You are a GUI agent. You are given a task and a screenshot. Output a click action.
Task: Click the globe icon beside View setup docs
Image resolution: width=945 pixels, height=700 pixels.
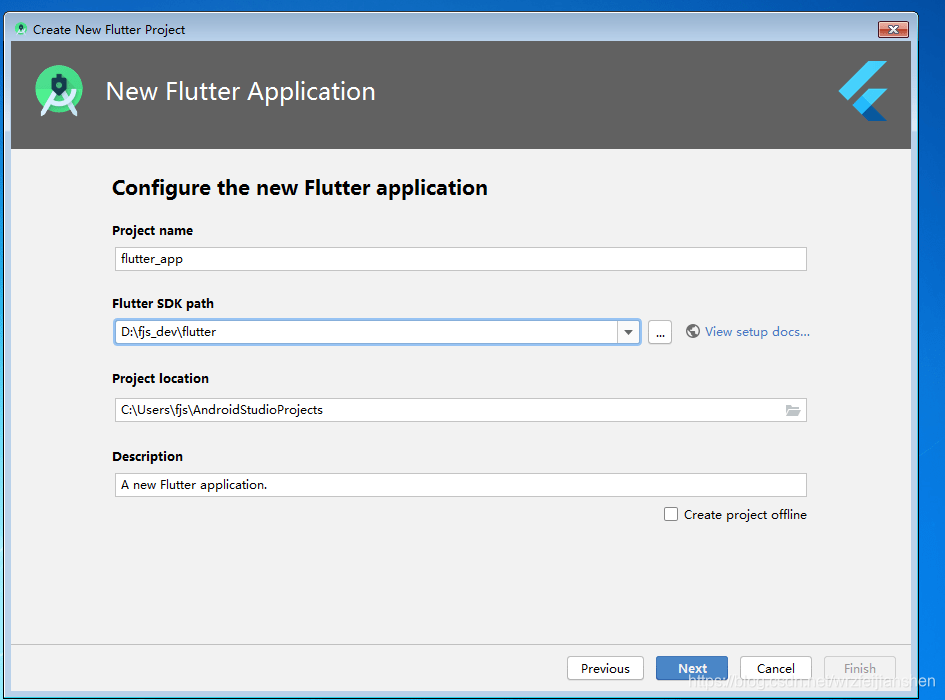692,332
